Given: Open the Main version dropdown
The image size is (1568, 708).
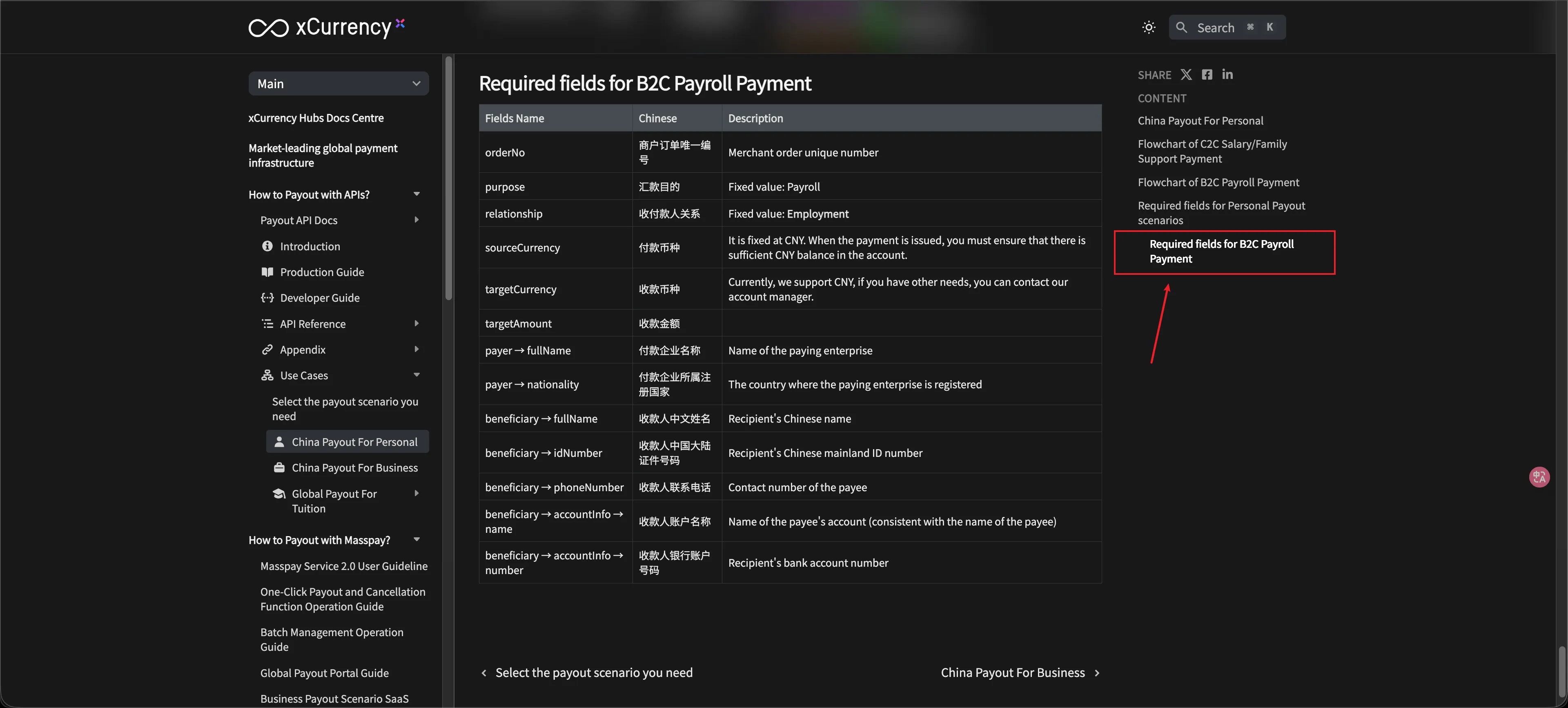Looking at the screenshot, I should [x=339, y=84].
